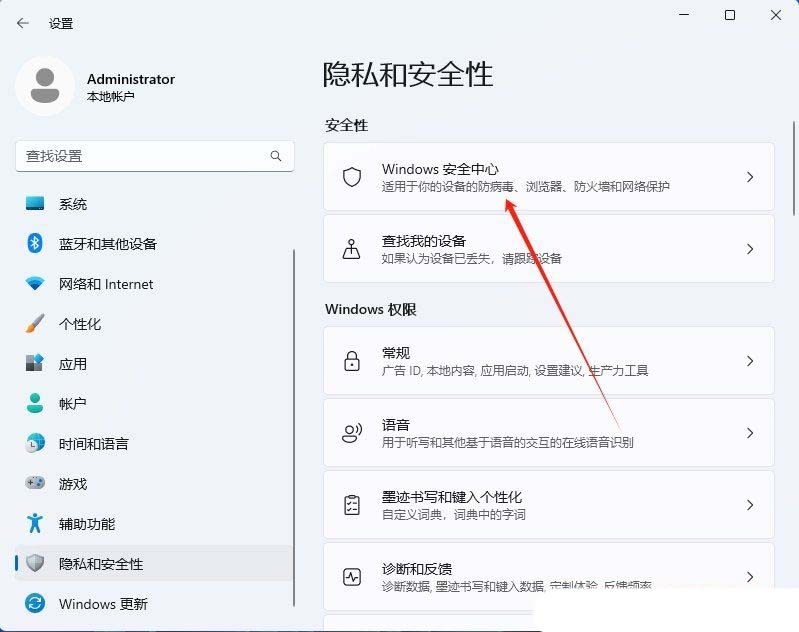Image resolution: width=799 pixels, height=632 pixels.
Task: Click the chevron on 常规 row
Action: click(750, 361)
